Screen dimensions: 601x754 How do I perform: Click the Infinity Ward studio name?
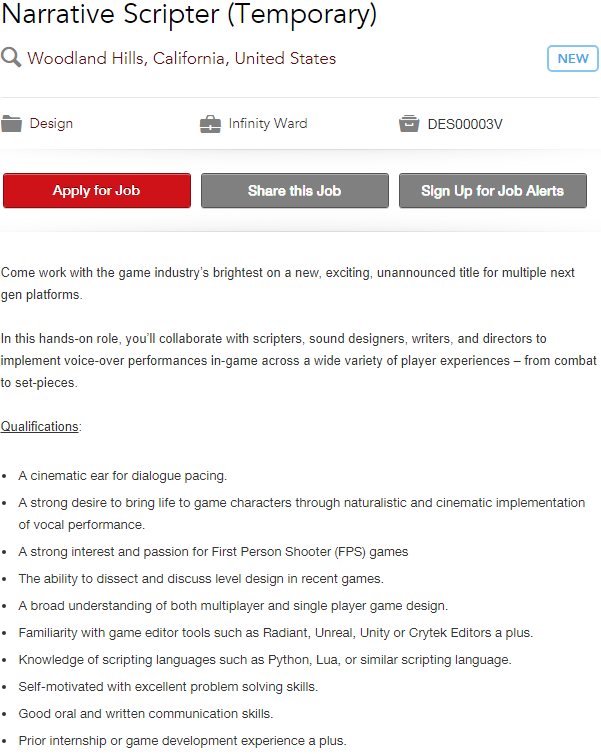pyautogui.click(x=268, y=124)
